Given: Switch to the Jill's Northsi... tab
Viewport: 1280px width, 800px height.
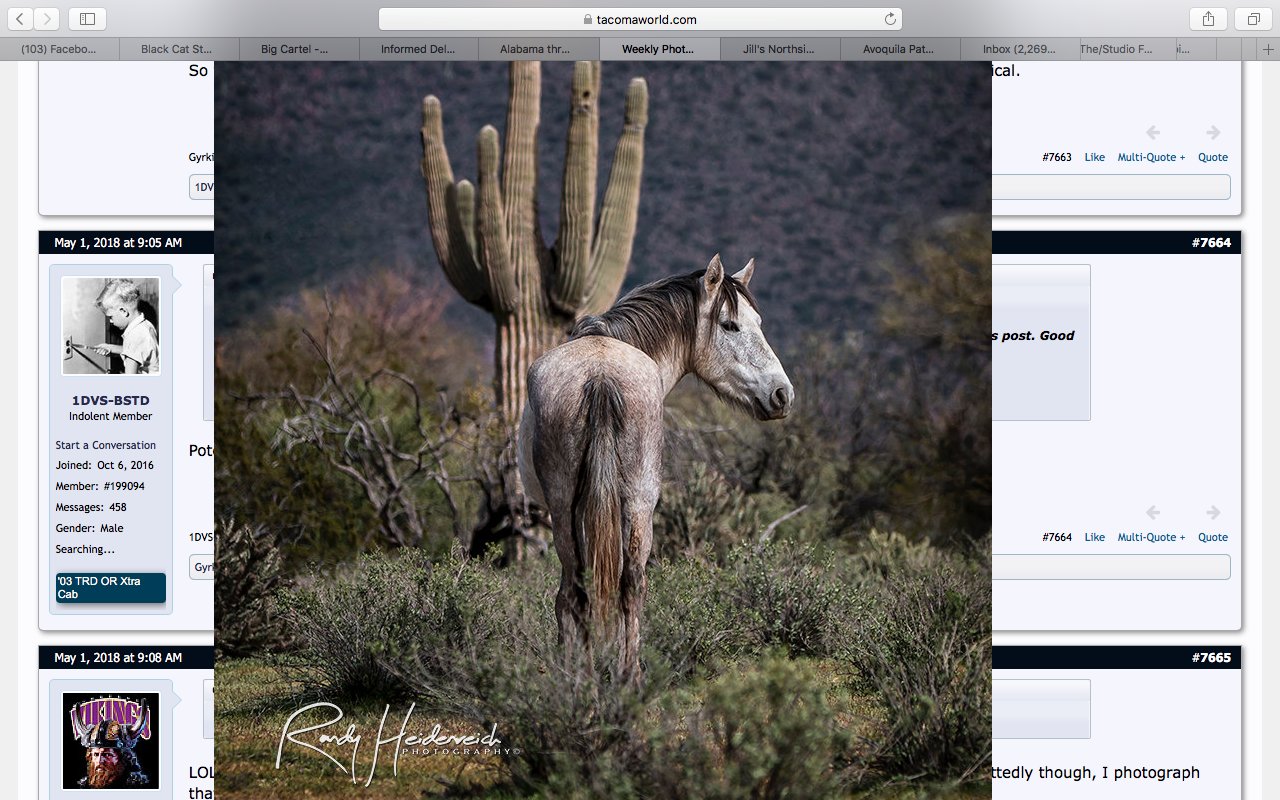Looking at the screenshot, I should click(779, 49).
